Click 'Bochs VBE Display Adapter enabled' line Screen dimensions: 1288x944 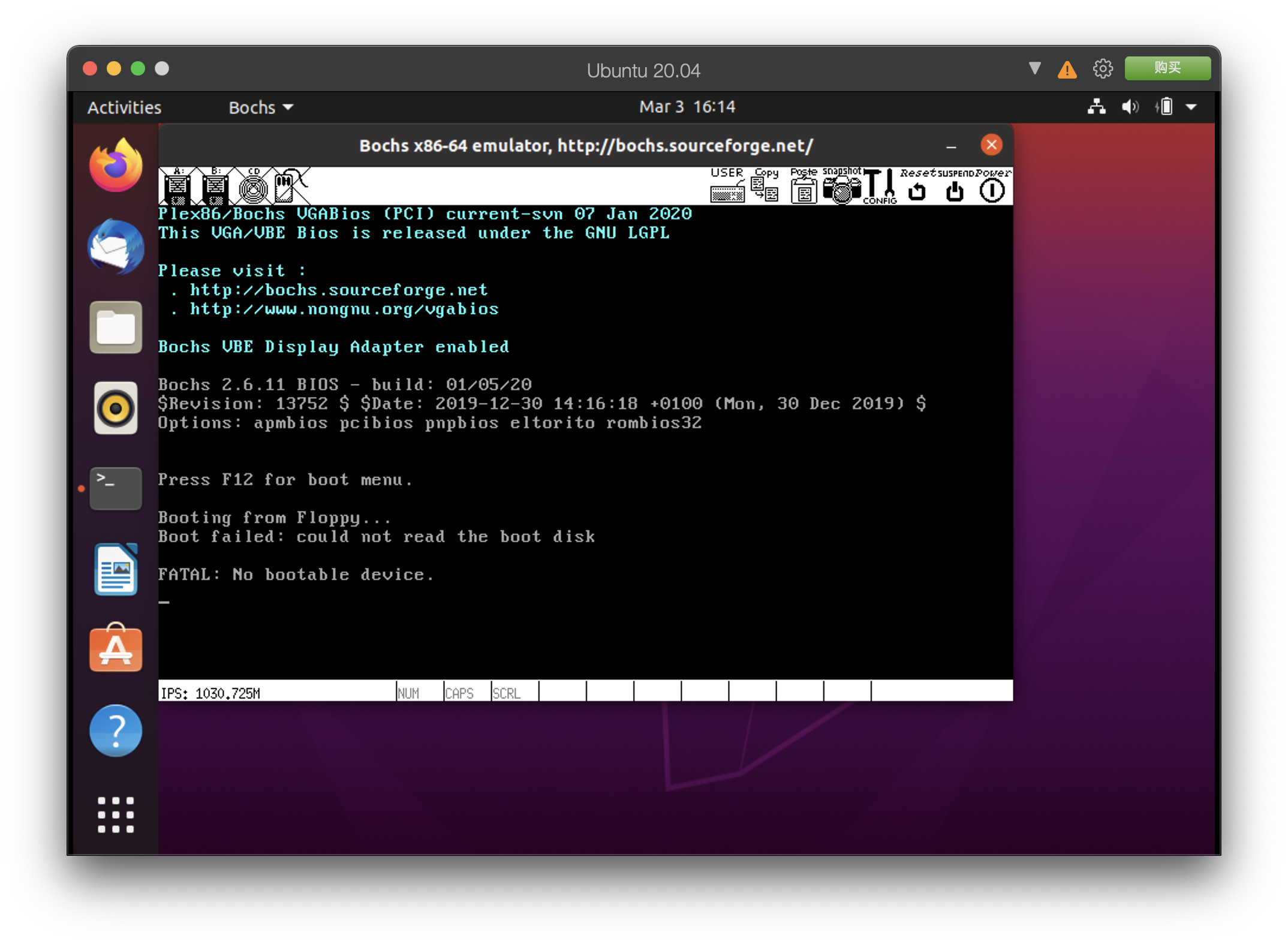point(333,347)
